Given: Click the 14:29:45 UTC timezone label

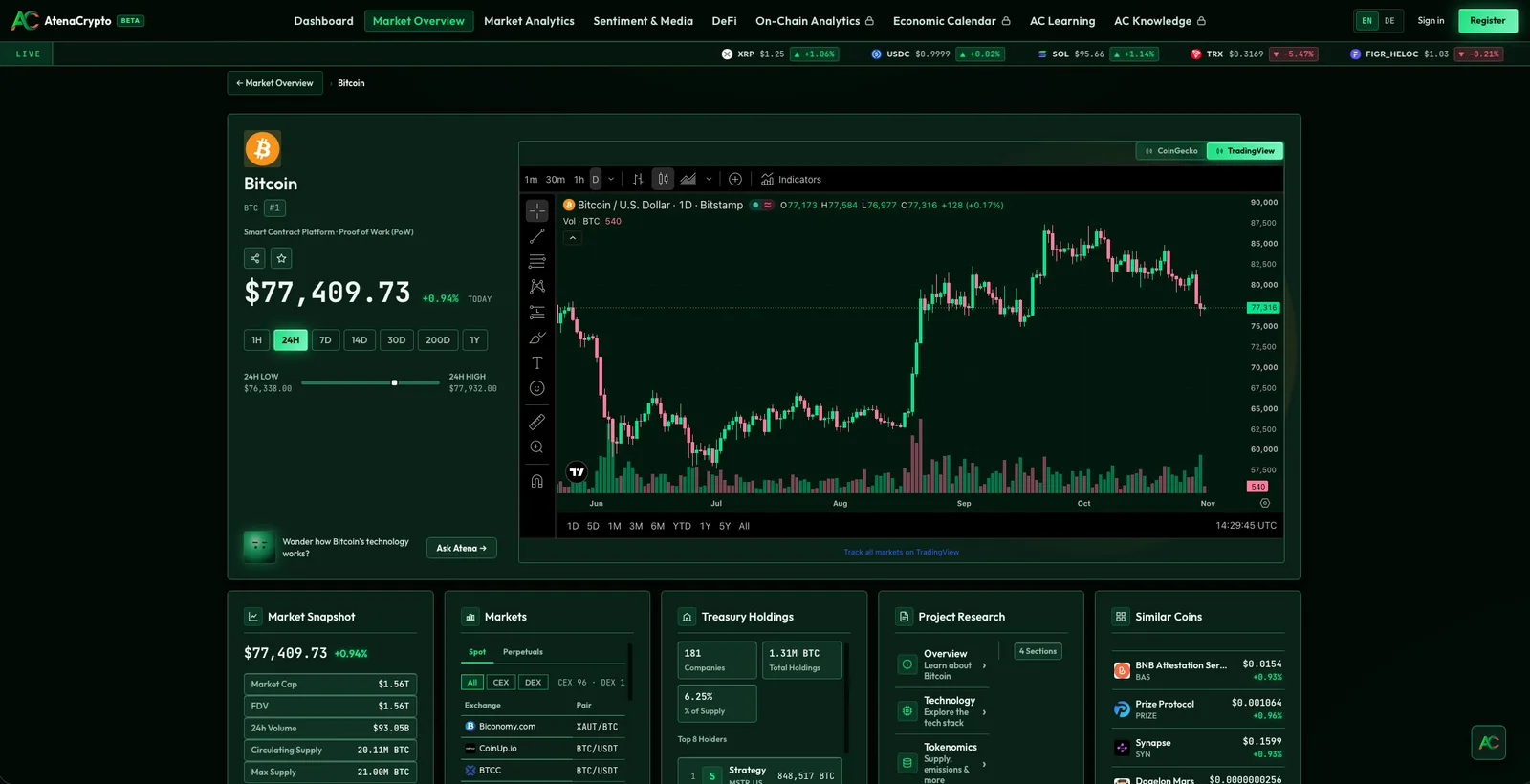Looking at the screenshot, I should pyautogui.click(x=1246, y=526).
